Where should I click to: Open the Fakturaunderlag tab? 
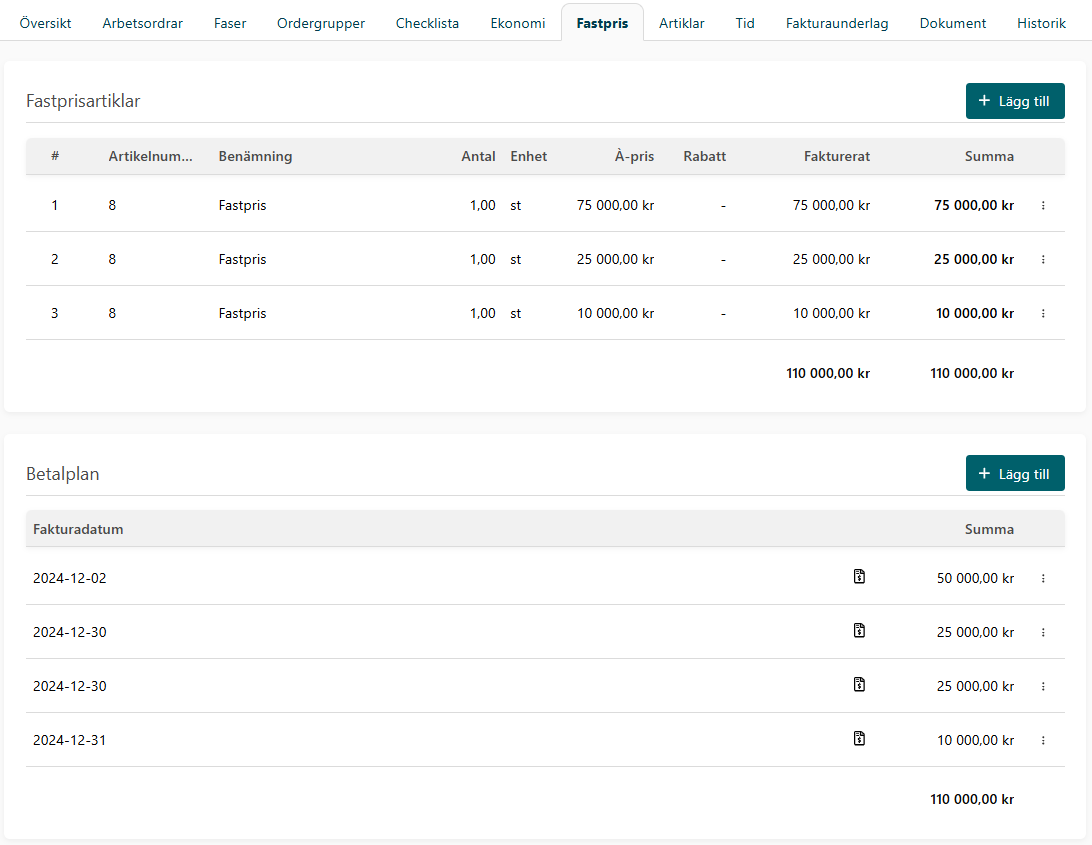pos(836,23)
